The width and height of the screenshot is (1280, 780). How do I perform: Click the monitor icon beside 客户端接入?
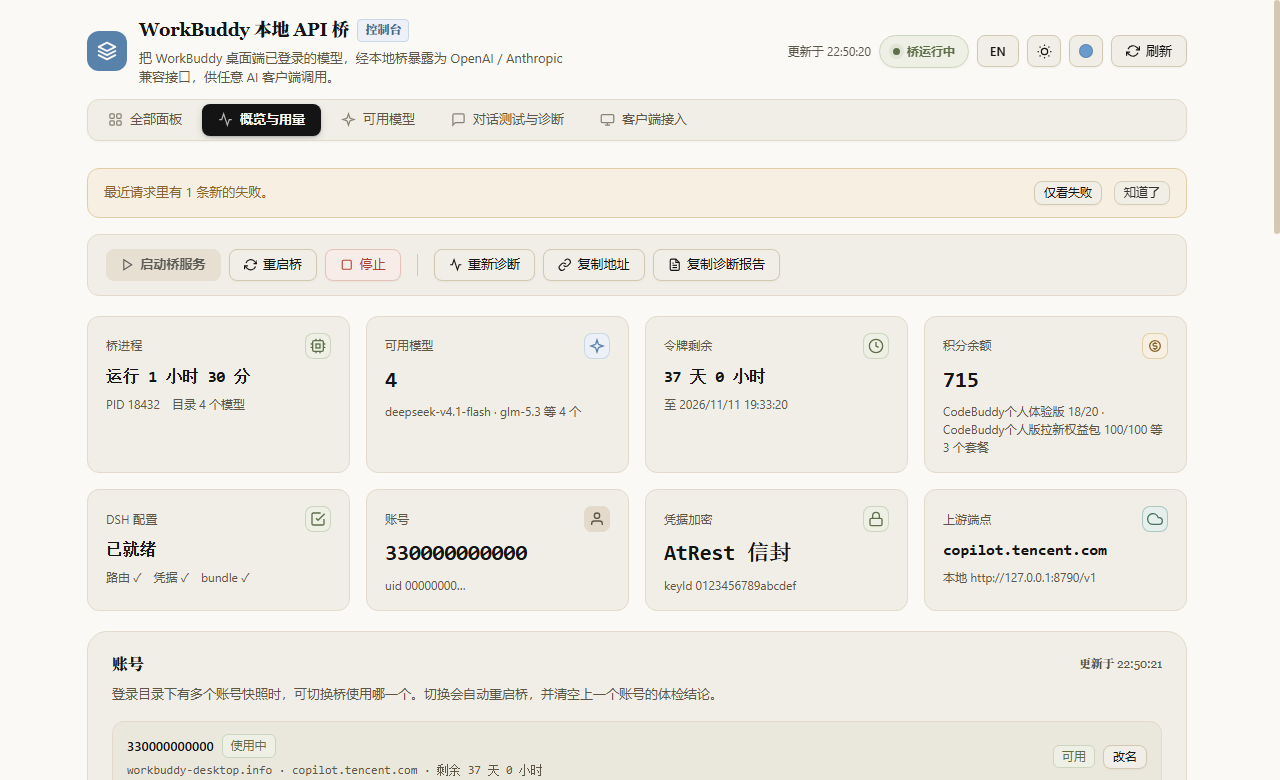coord(607,120)
